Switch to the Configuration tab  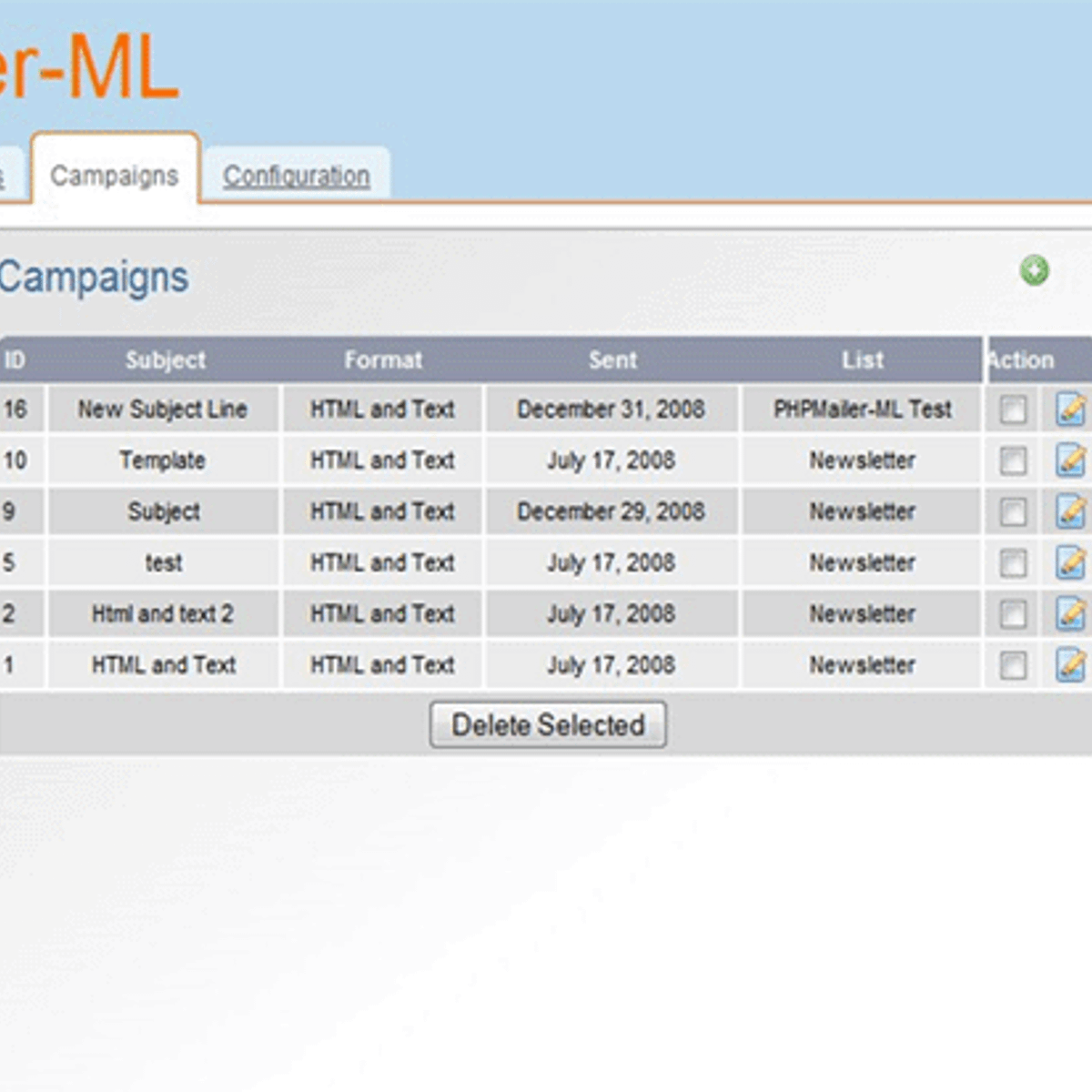298,175
